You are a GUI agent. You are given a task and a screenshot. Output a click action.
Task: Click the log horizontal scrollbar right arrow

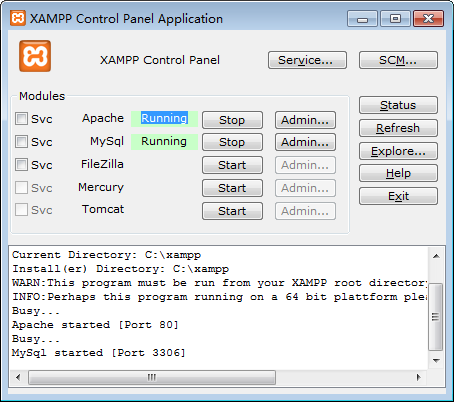(419, 377)
